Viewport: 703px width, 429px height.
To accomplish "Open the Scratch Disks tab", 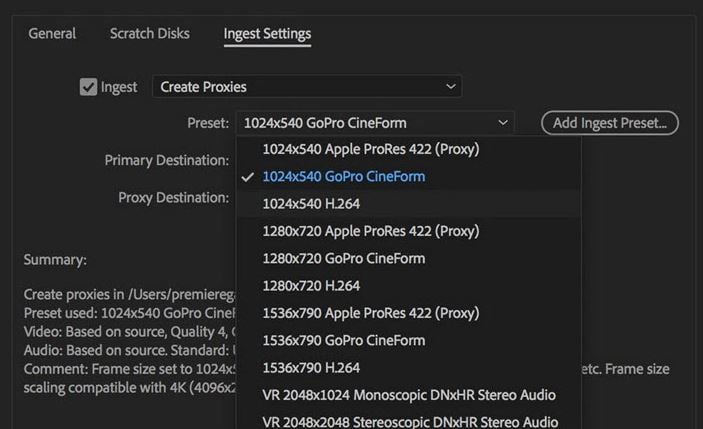I will [150, 34].
